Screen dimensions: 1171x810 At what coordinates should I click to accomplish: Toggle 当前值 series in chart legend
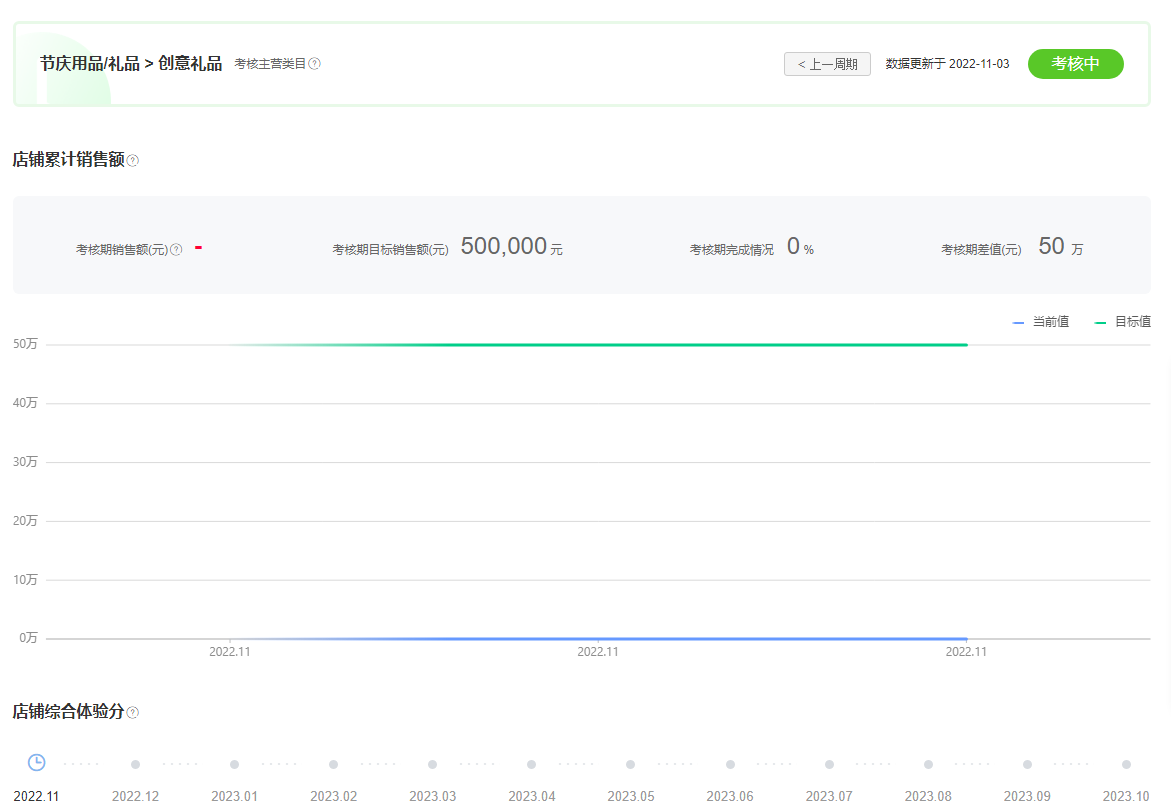(x=1041, y=322)
